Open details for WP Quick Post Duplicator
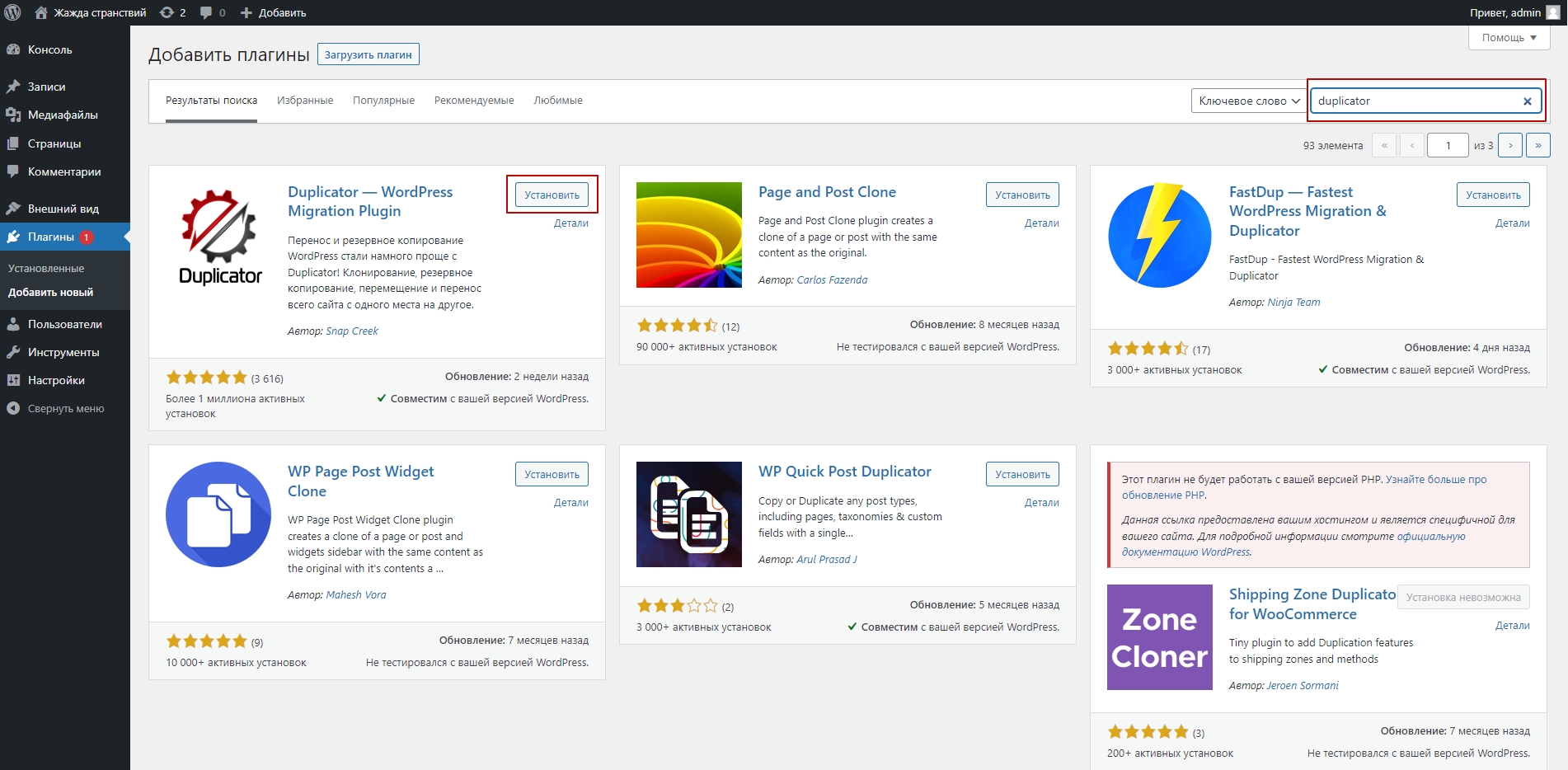Viewport: 1568px width, 770px height. coord(1041,502)
